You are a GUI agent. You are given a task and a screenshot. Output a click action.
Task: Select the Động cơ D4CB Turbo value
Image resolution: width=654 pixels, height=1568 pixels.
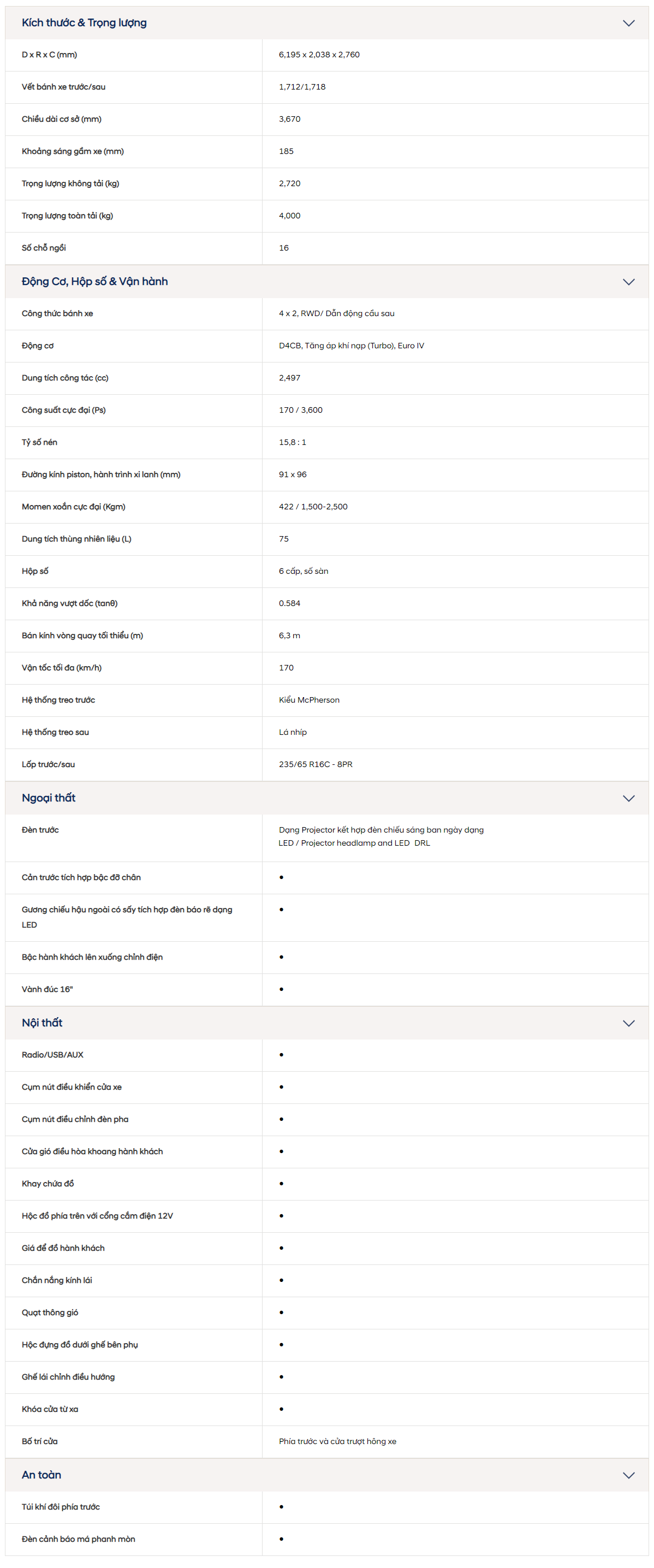[352, 346]
